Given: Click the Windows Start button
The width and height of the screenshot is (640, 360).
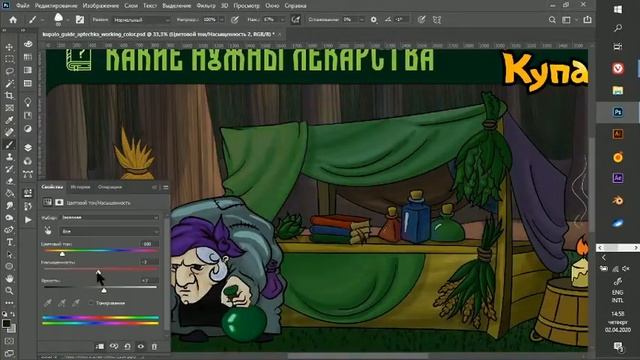Looking at the screenshot, I should click(x=618, y=9).
